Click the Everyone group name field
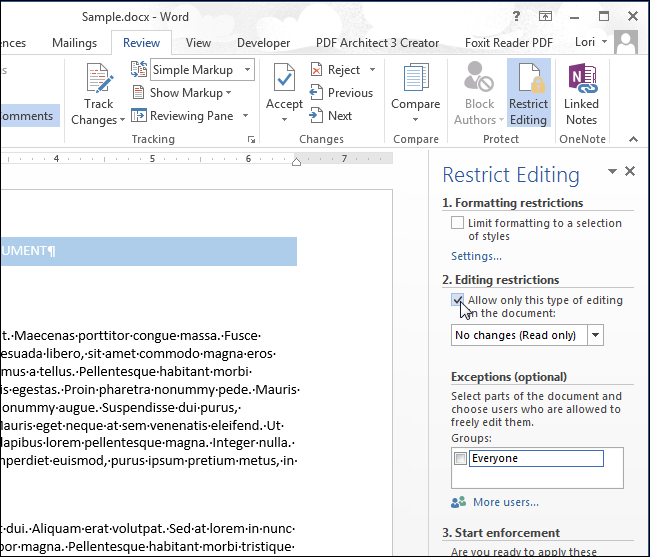650x557 pixels. coord(536,458)
